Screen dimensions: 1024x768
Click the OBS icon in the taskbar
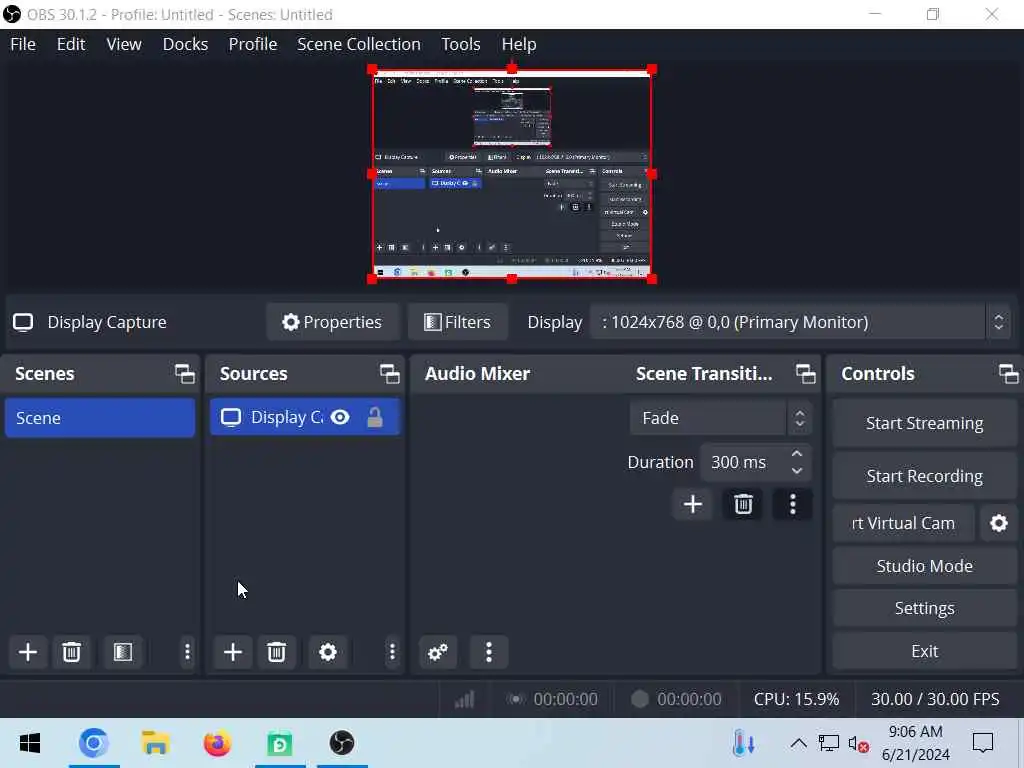342,743
